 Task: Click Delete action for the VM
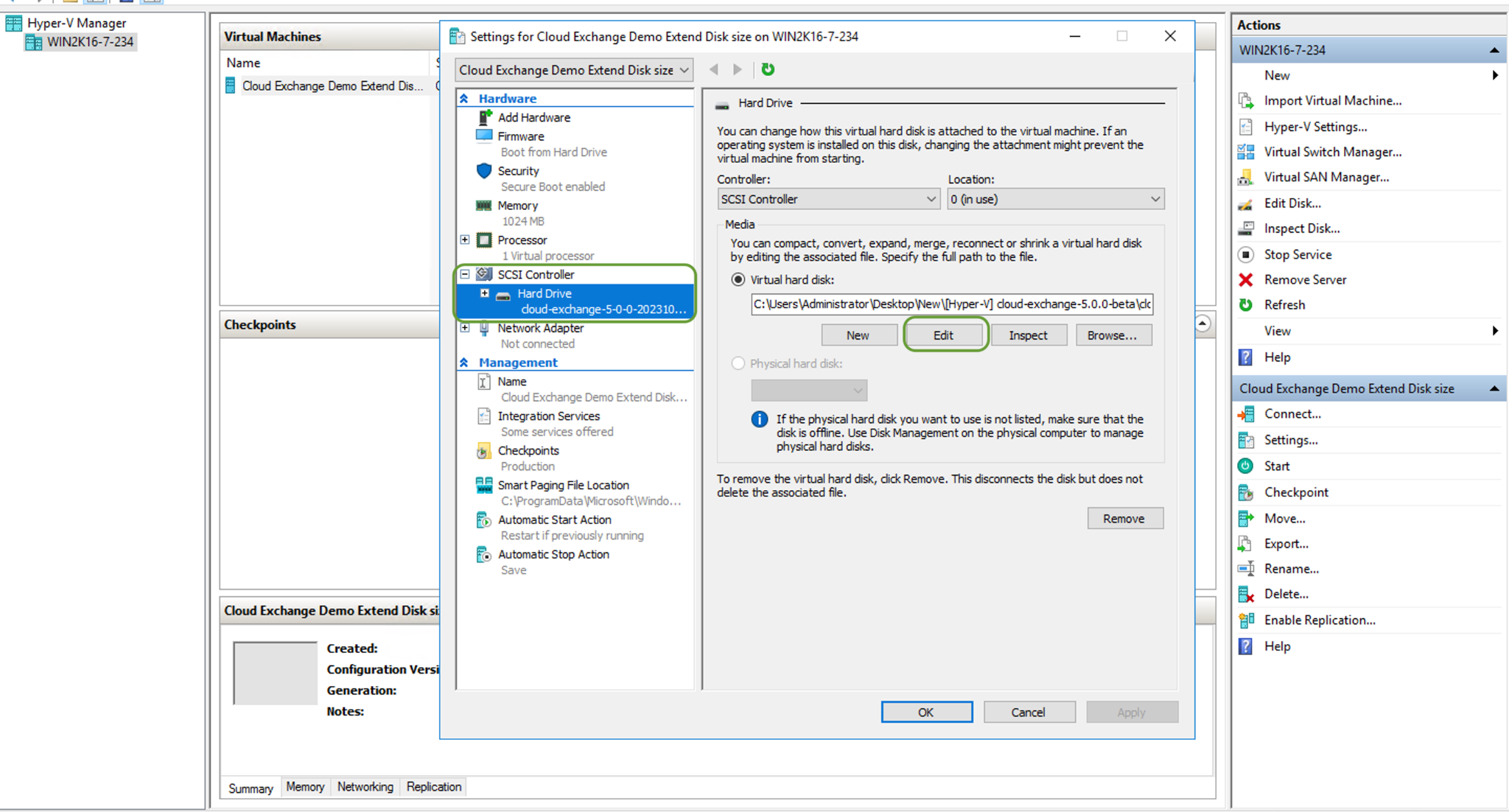[x=1286, y=594]
